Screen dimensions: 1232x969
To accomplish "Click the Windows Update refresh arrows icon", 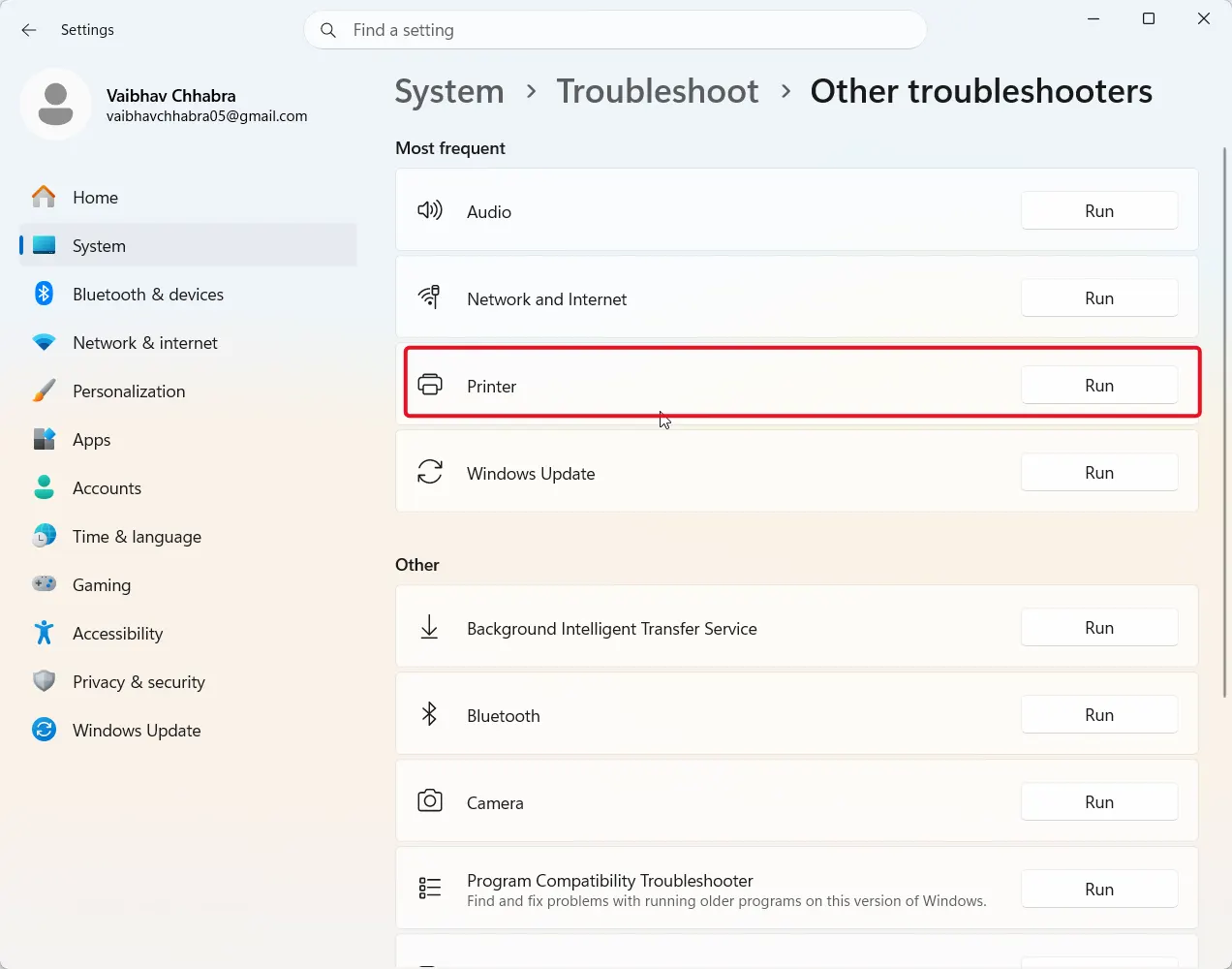I will (x=429, y=472).
